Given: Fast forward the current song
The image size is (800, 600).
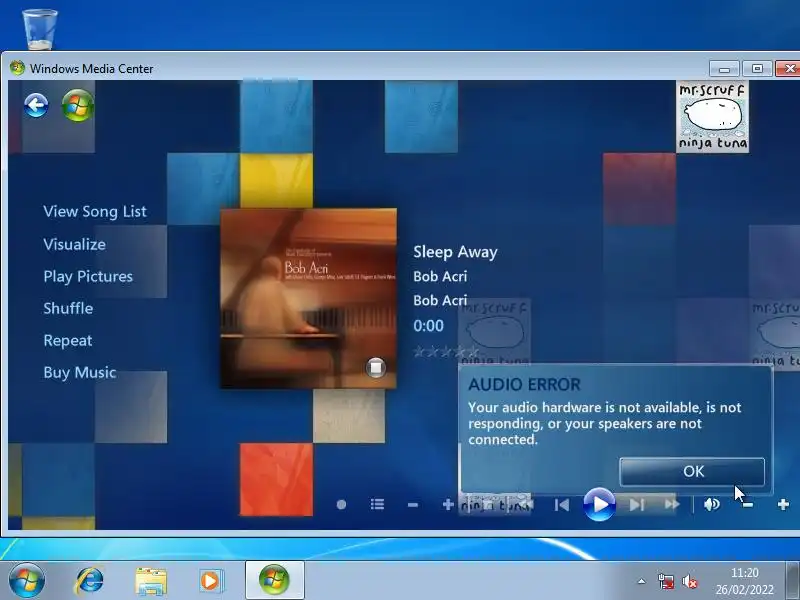Looking at the screenshot, I should click(672, 505).
